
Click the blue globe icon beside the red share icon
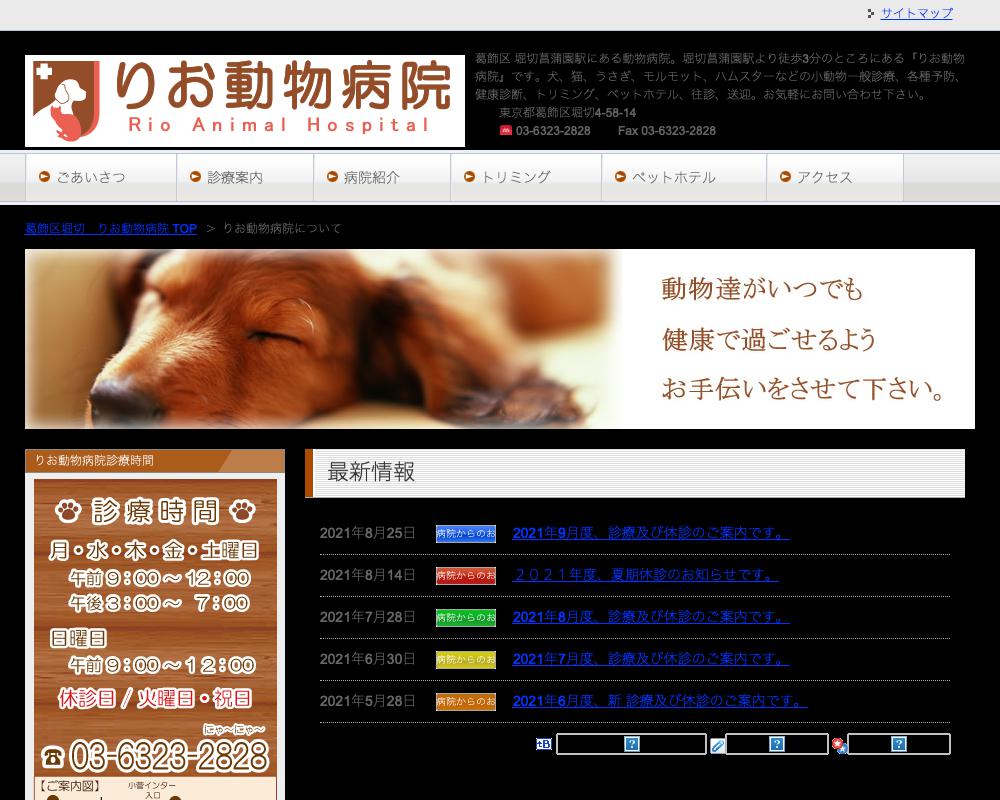click(x=845, y=747)
